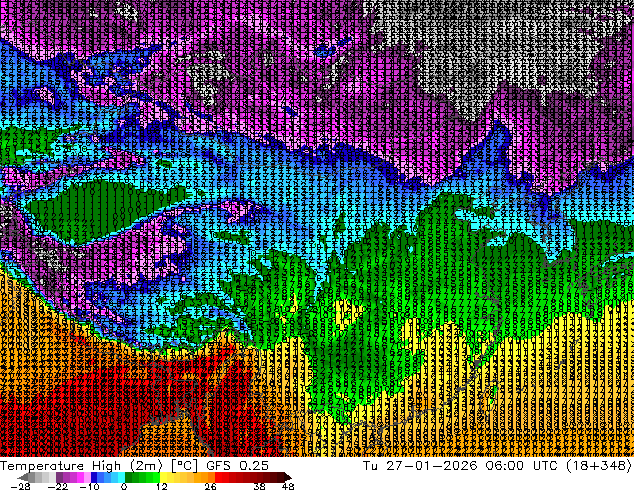Click the '26' legend value

pos(210,486)
